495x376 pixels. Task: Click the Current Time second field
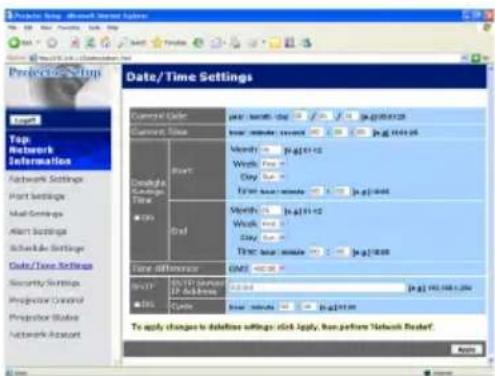point(362,132)
